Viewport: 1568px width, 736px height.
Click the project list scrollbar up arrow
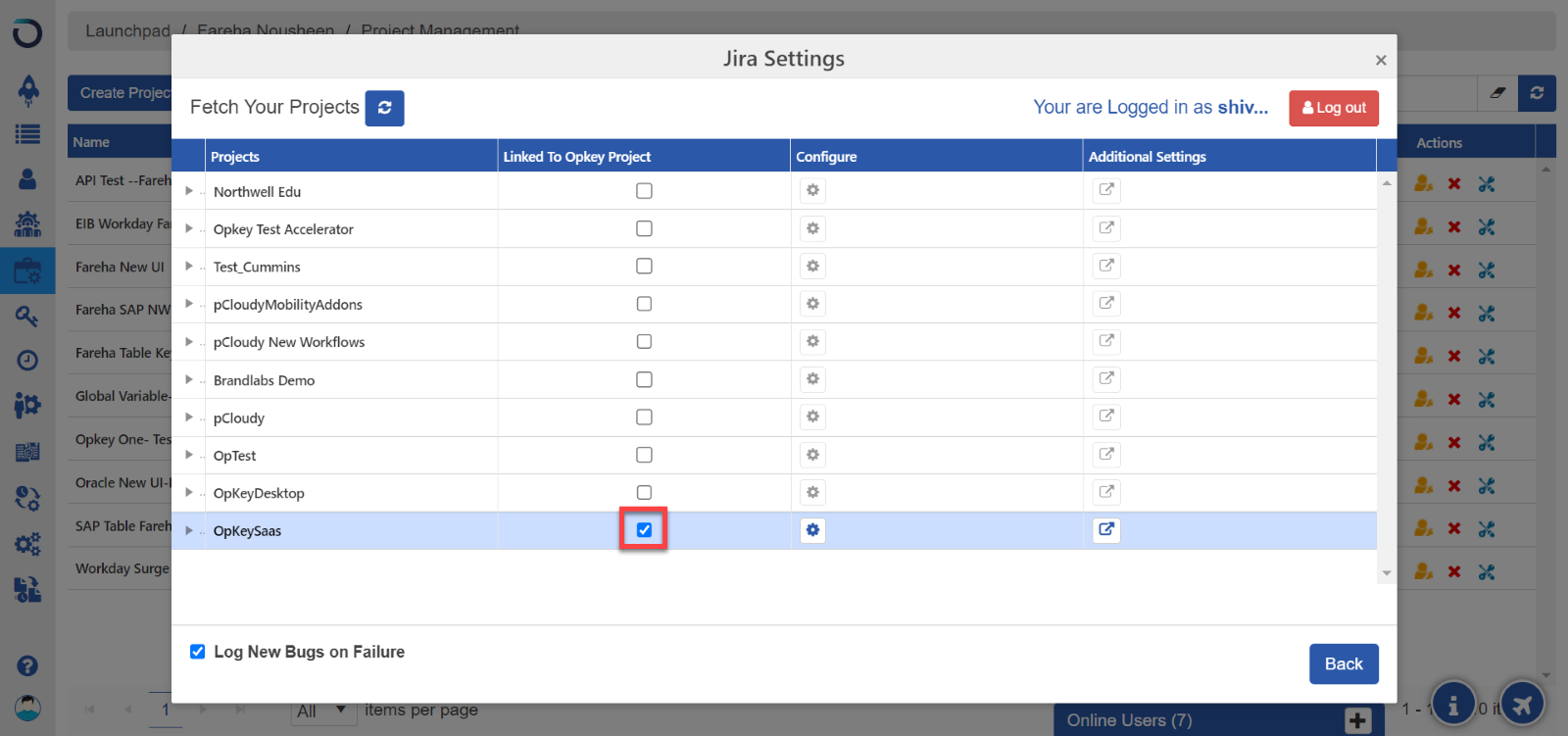click(x=1387, y=183)
